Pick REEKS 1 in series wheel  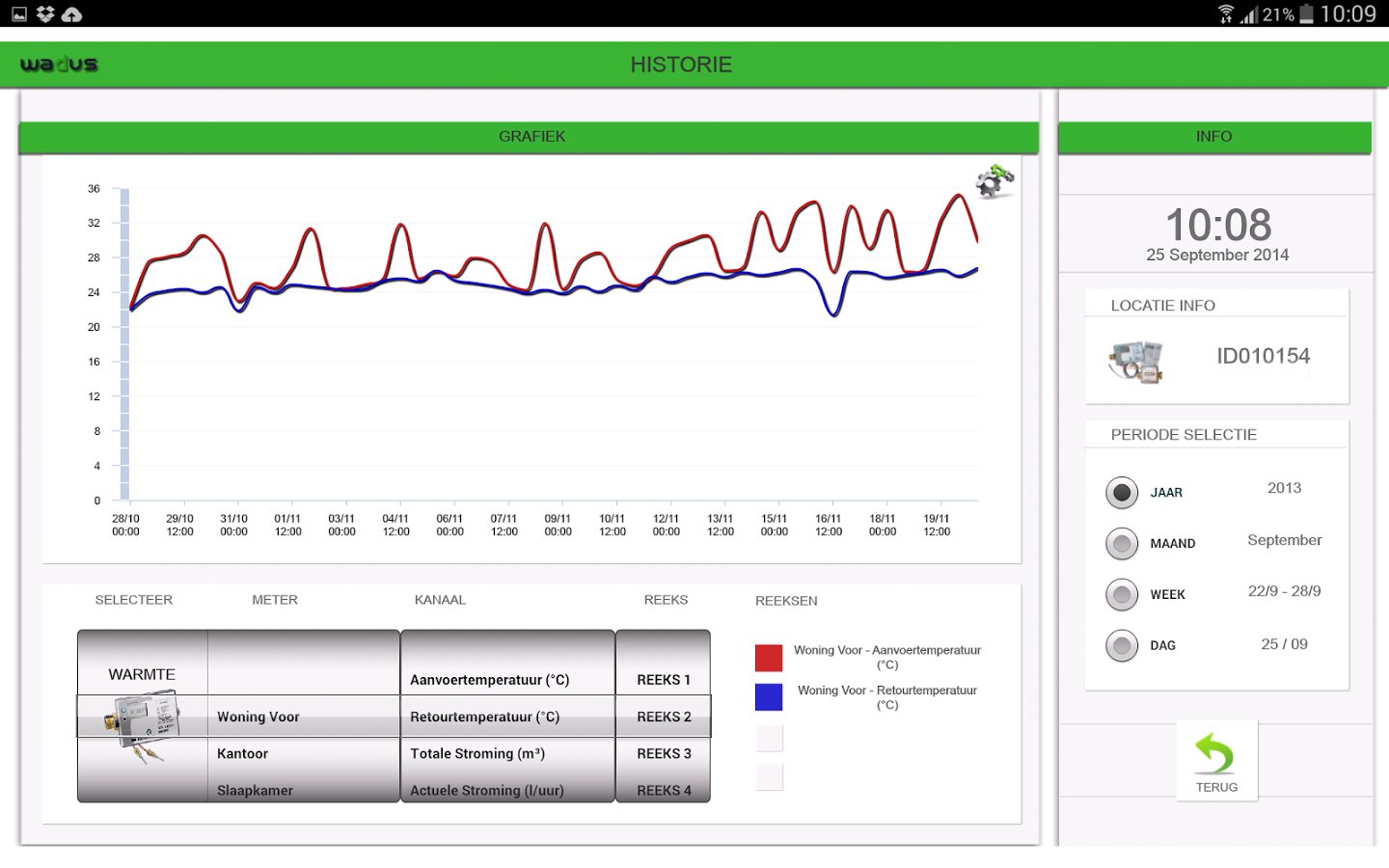tap(664, 680)
